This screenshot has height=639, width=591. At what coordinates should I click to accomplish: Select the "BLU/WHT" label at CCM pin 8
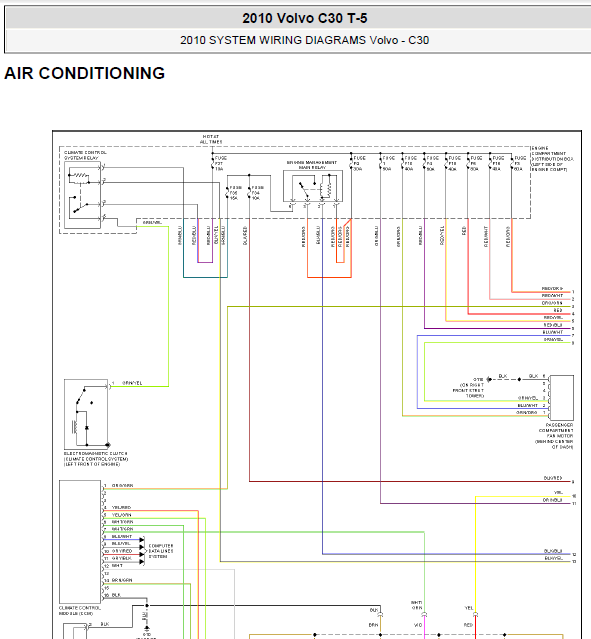click(x=122, y=537)
